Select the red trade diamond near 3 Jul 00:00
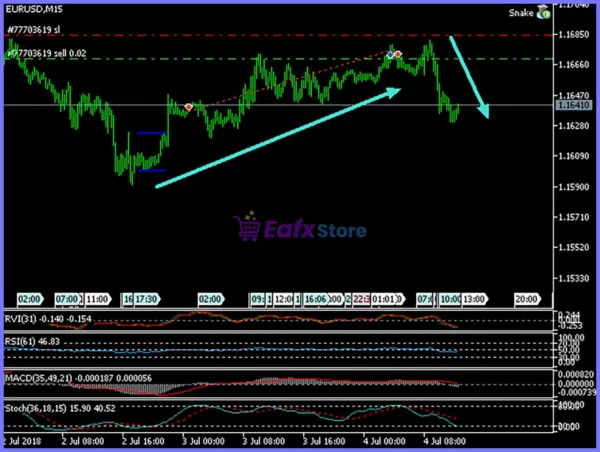This screenshot has width=600, height=452. point(189,107)
